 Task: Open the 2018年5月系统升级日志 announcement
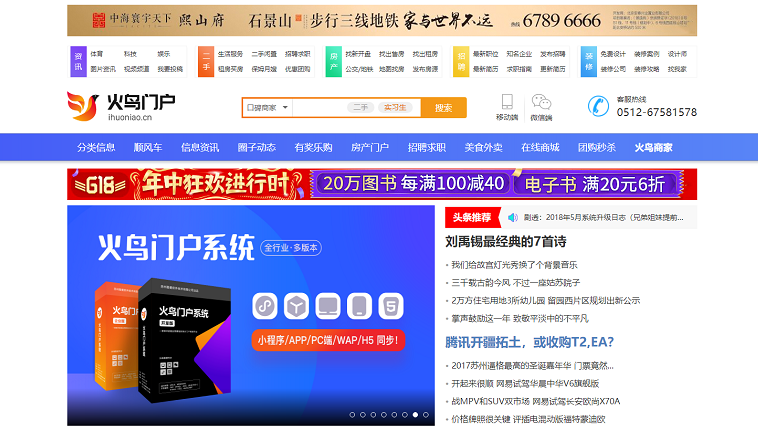coord(604,218)
